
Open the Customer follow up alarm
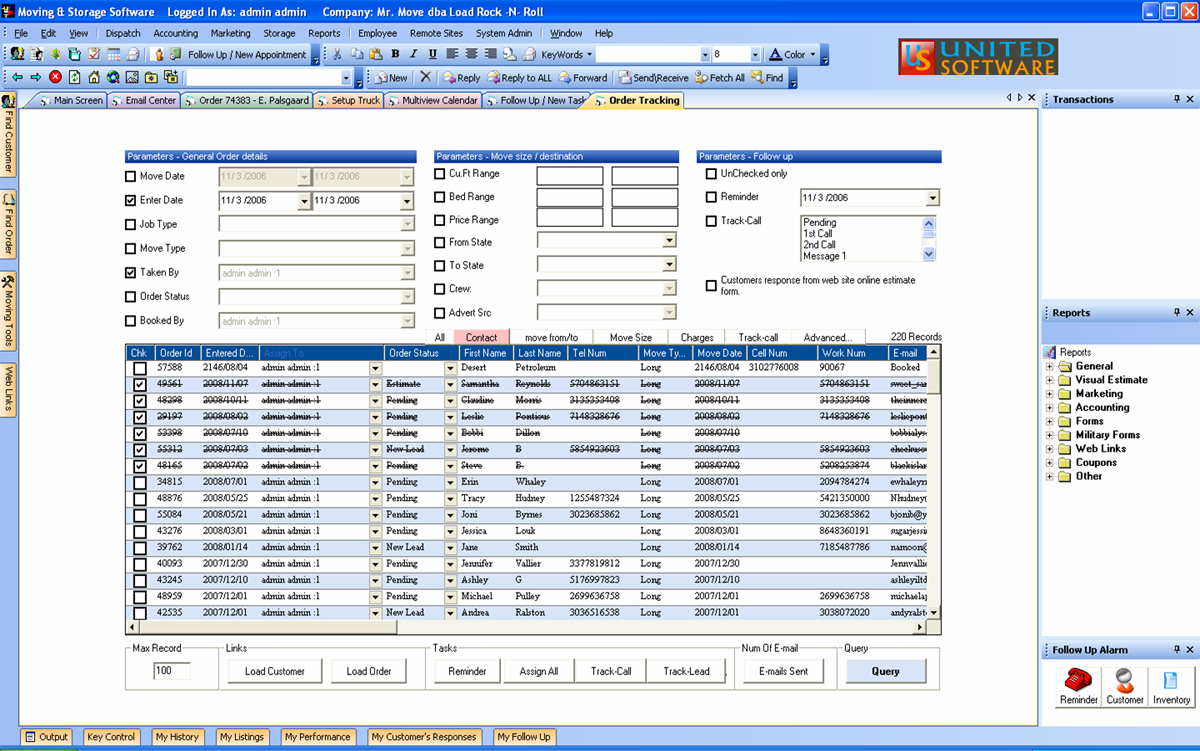click(x=1125, y=687)
